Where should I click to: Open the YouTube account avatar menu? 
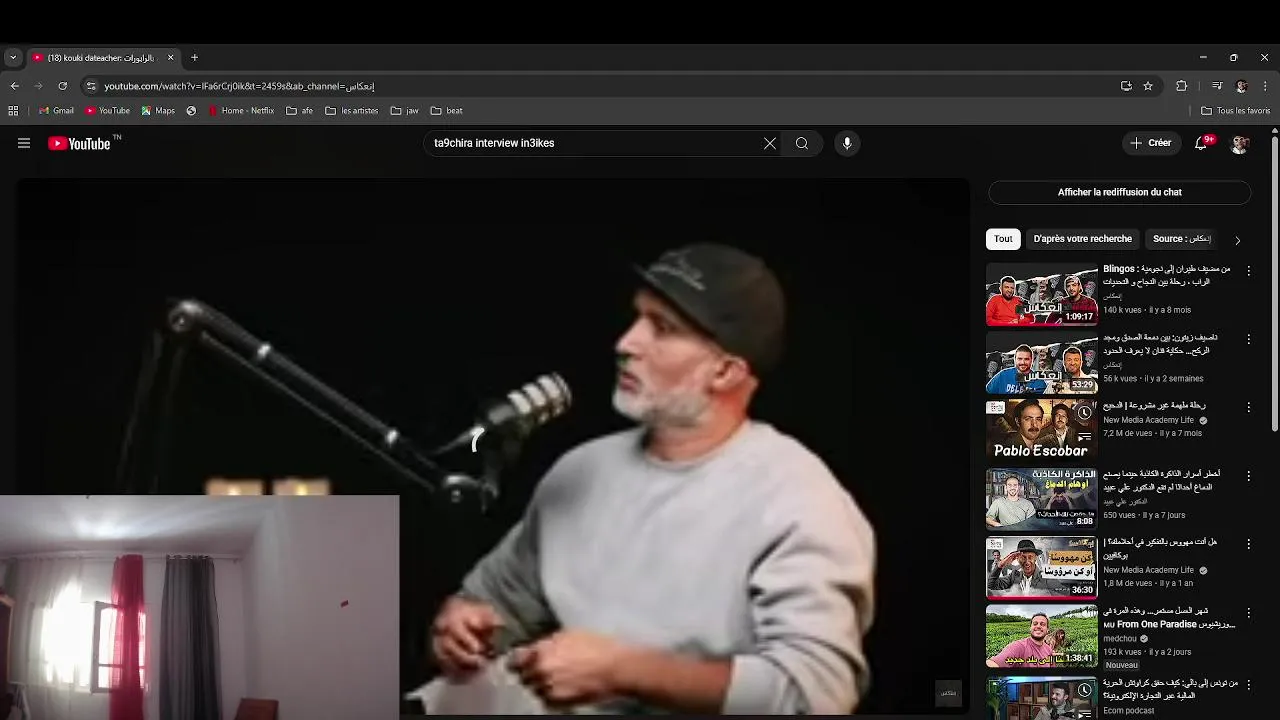1239,143
